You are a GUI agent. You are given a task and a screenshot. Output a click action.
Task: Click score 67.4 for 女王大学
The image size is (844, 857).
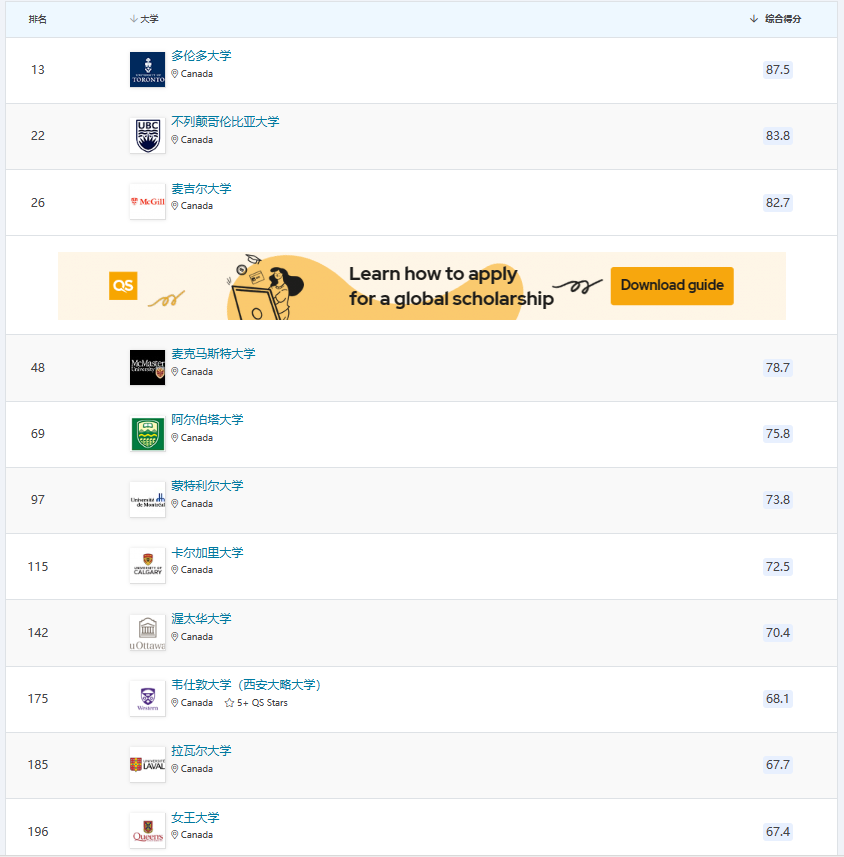pyautogui.click(x=777, y=831)
